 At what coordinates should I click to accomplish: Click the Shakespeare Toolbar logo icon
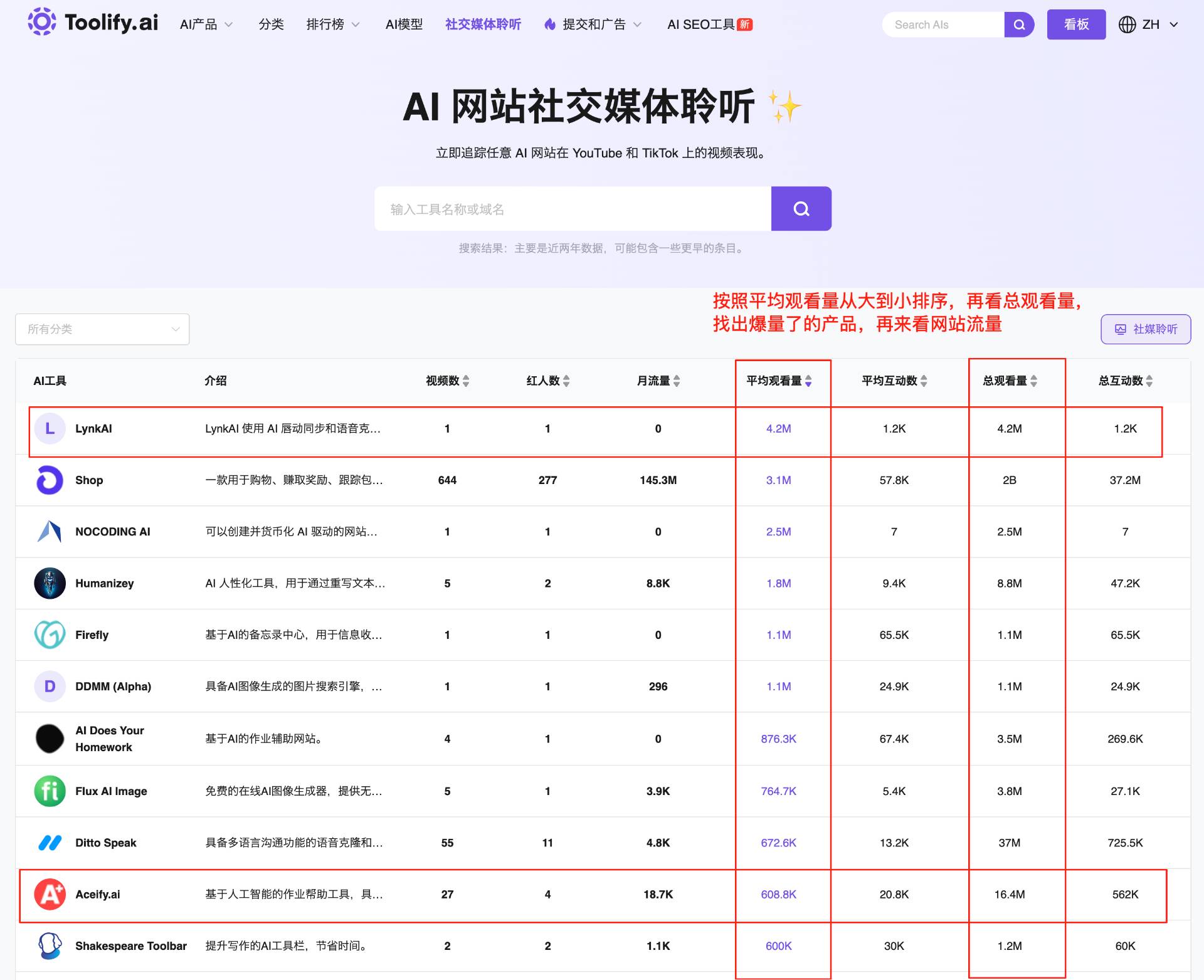pos(50,946)
